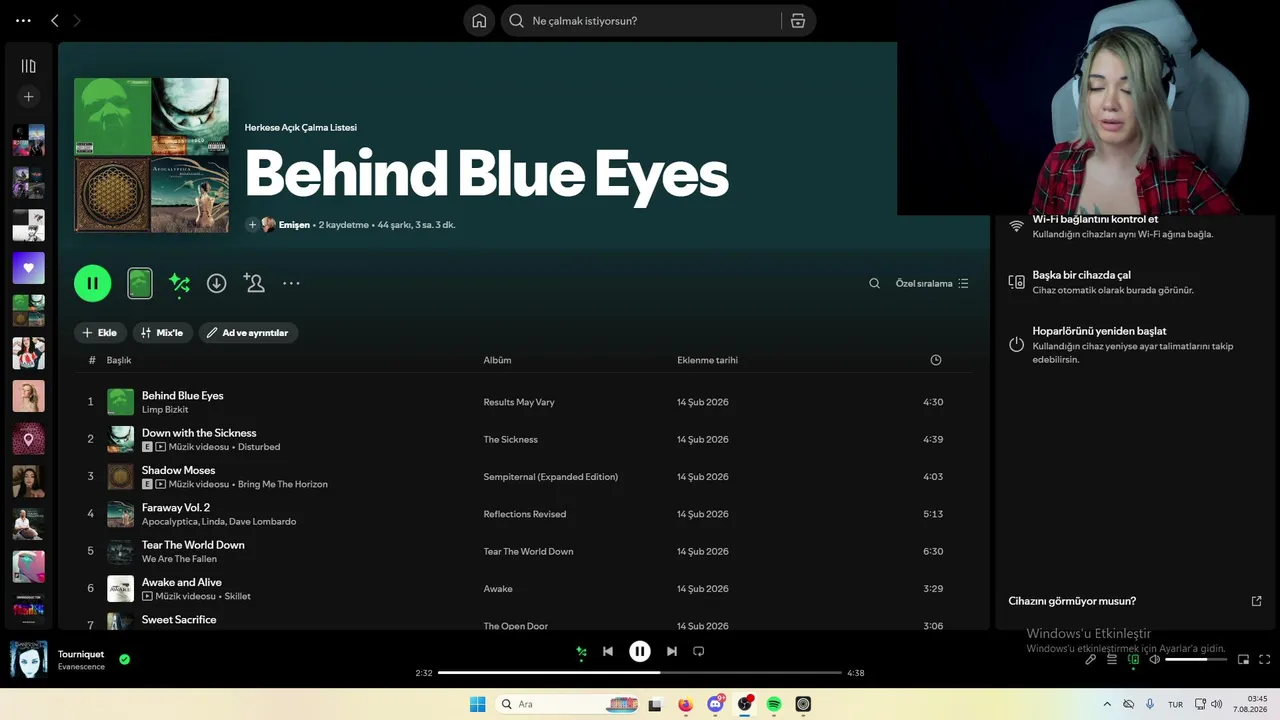Image resolution: width=1280 pixels, height=720 pixels.
Task: Open the Windows Start menu
Action: [478, 704]
